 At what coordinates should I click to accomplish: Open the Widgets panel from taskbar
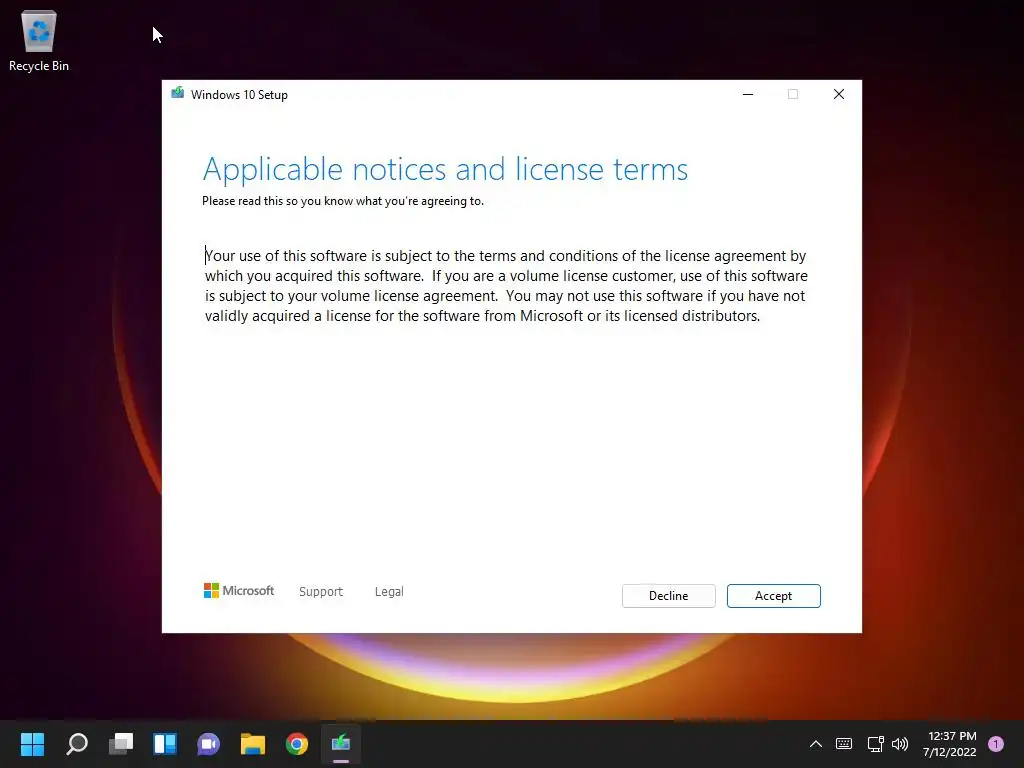165,744
